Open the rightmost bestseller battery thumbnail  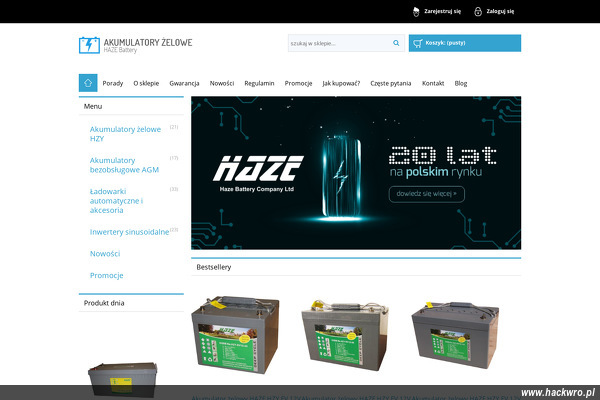pyautogui.click(x=455, y=335)
